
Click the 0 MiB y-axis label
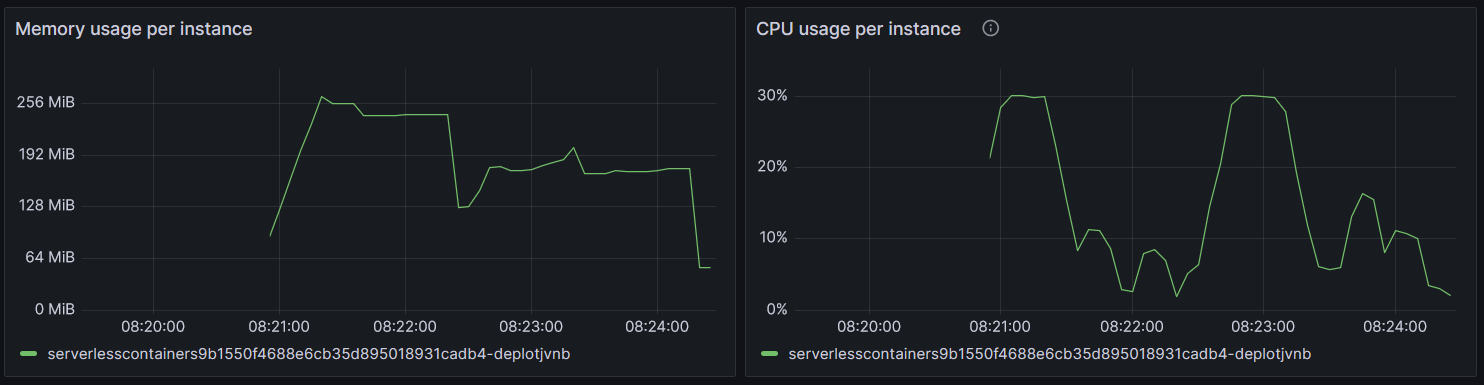tap(54, 309)
